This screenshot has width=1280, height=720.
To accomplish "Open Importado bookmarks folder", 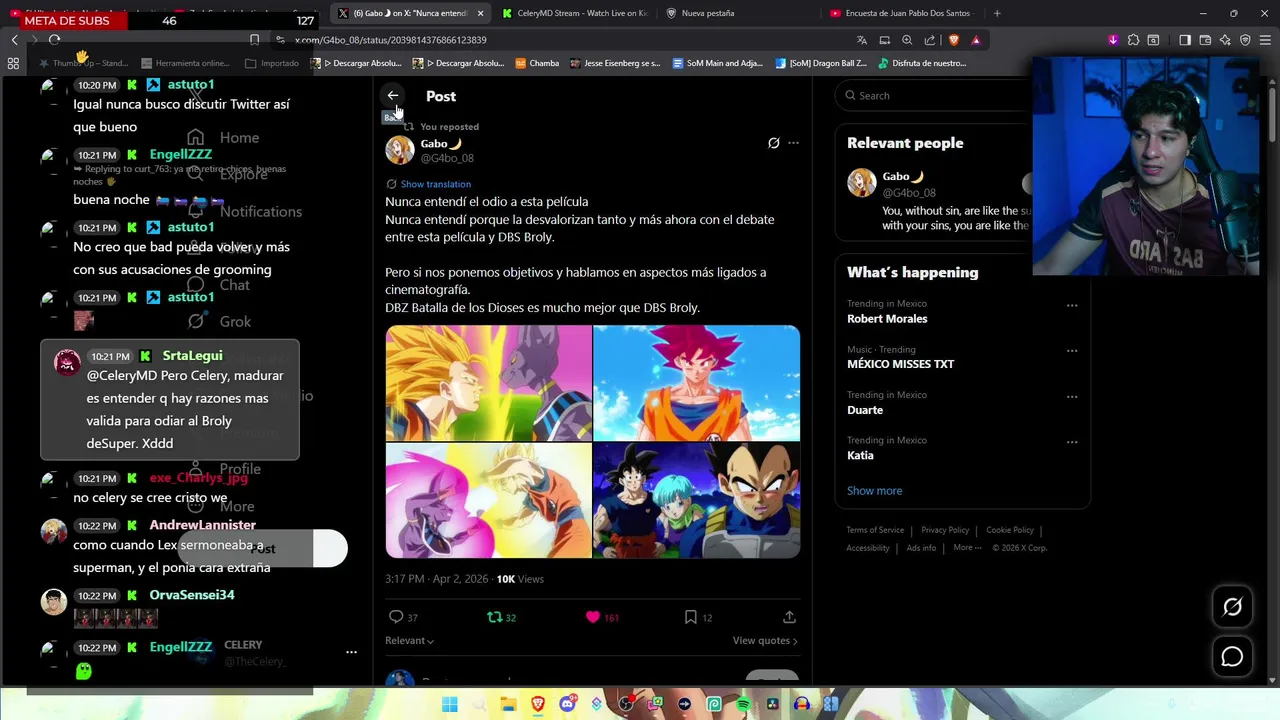I will coord(272,63).
